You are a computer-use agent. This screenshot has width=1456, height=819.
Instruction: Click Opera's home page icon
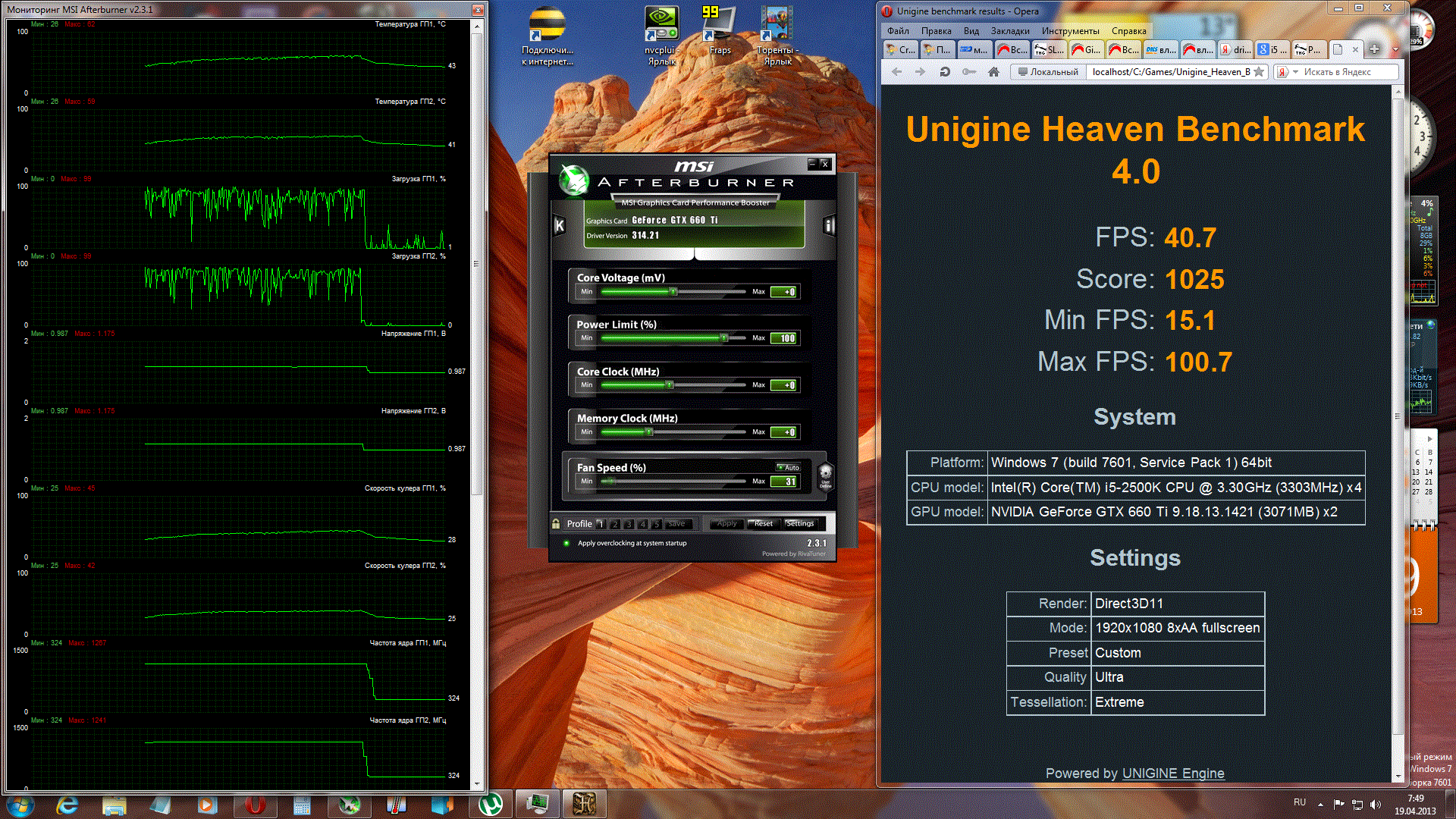pos(993,72)
